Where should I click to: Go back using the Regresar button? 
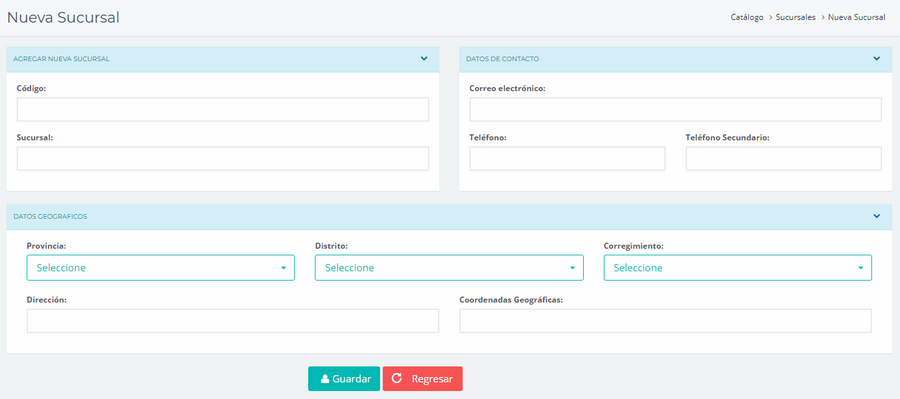[422, 379]
